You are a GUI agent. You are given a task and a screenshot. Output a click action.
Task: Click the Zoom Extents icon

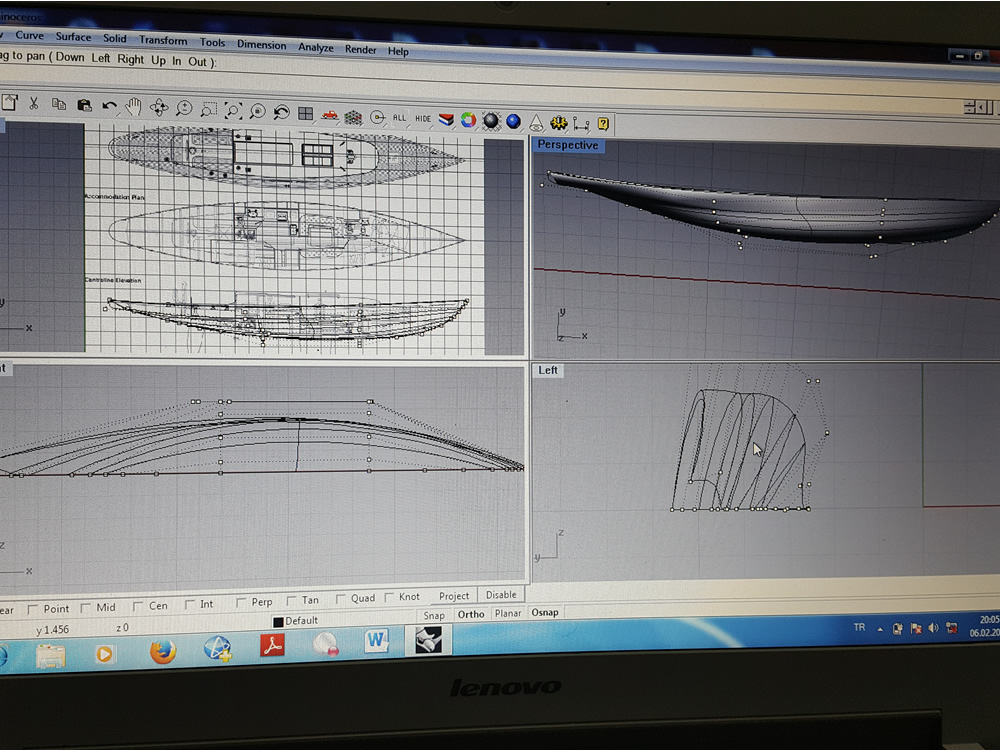(233, 111)
